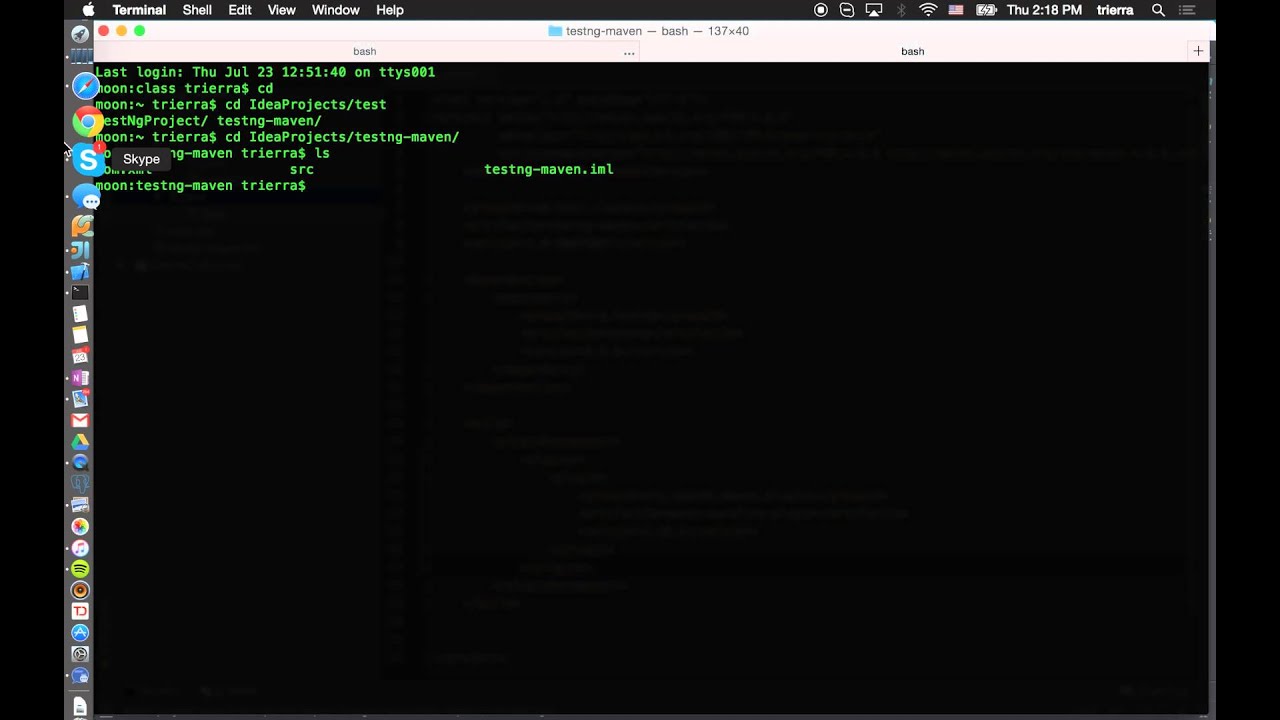The height and width of the screenshot is (720, 1280).
Task: Open the Apple menu
Action: [88, 10]
